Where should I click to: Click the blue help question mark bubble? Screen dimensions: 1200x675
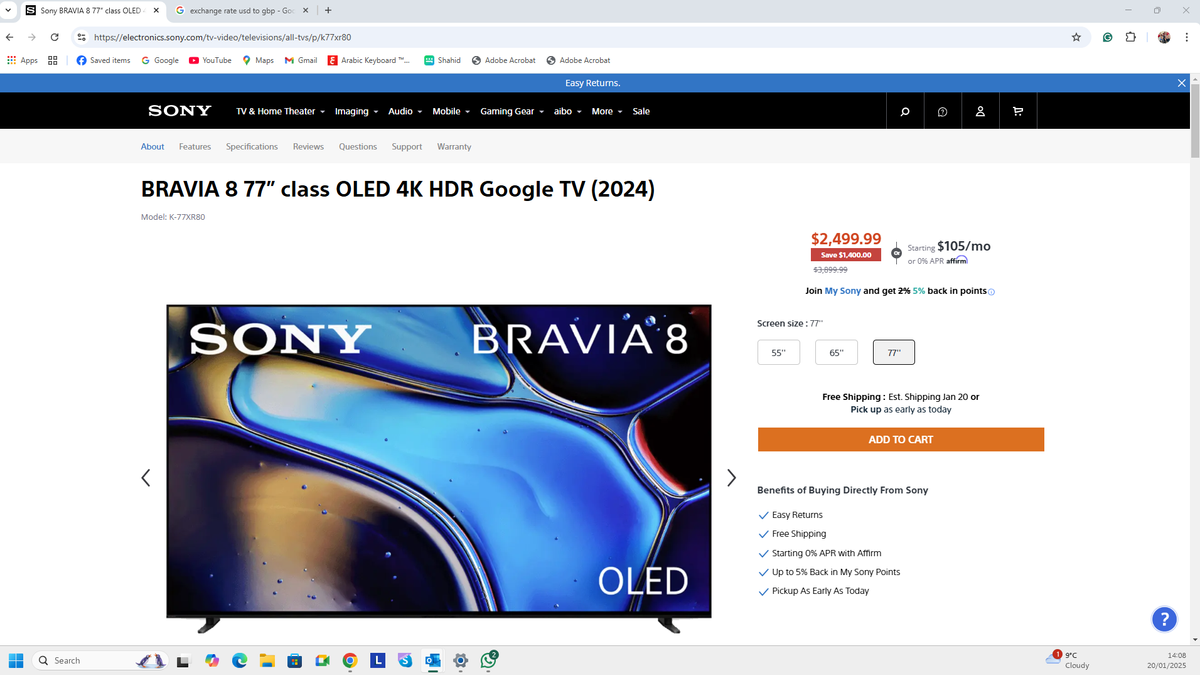coord(1164,619)
